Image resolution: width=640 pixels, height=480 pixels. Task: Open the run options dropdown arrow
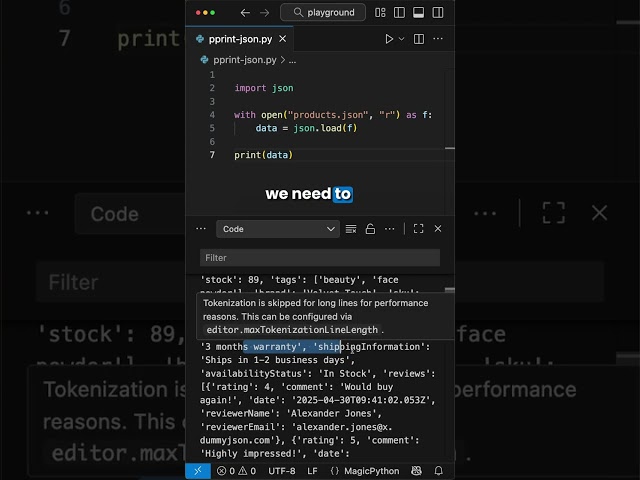[402, 39]
